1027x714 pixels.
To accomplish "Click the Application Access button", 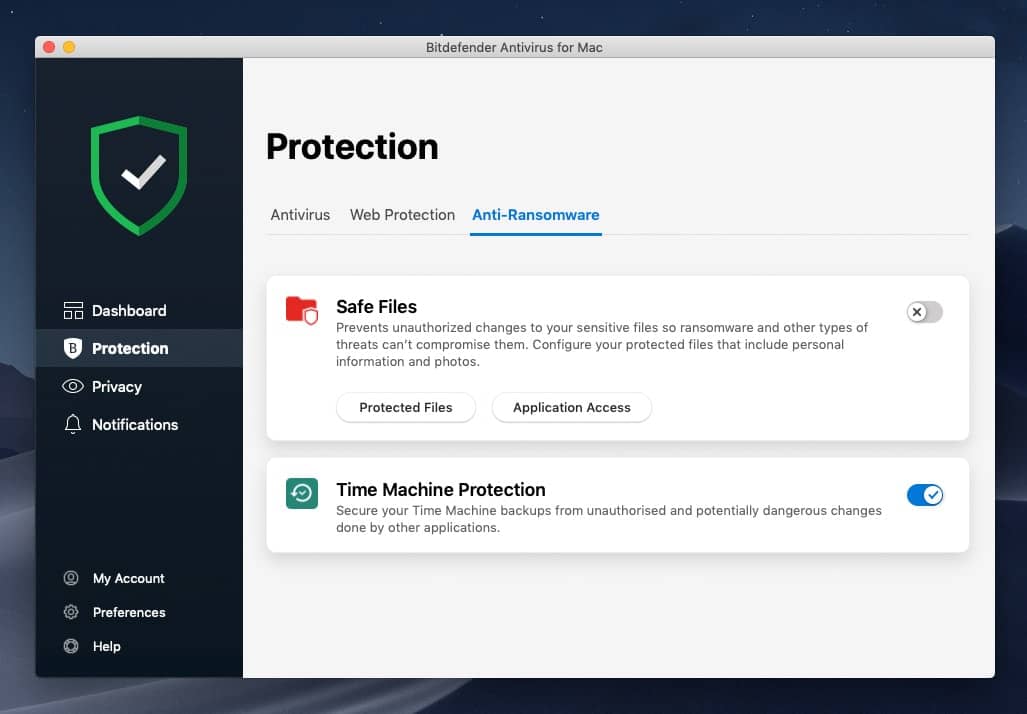I will 571,407.
